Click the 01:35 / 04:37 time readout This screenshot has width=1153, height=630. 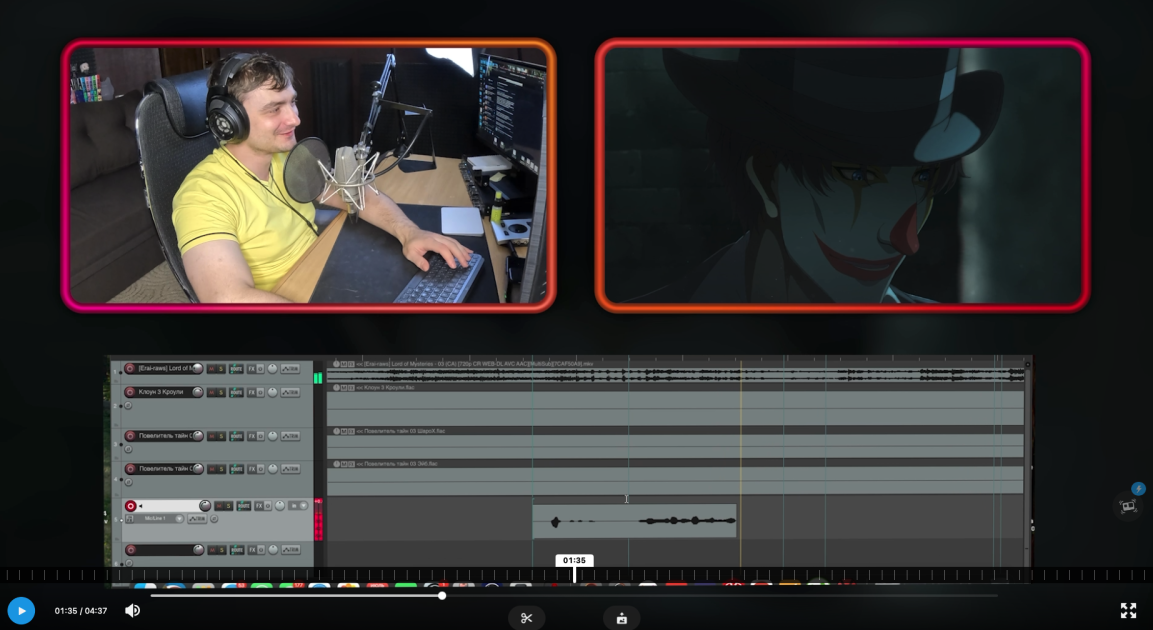(81, 611)
